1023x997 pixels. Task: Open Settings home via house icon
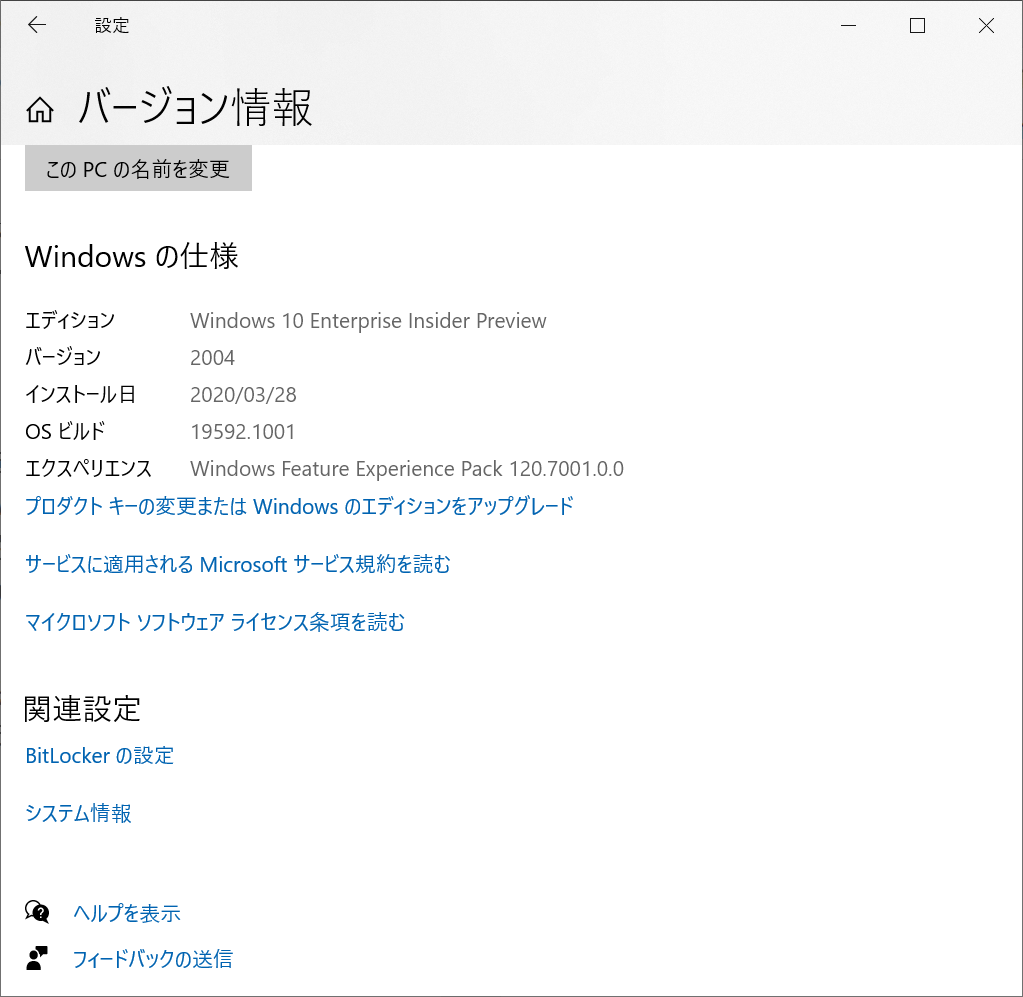tap(40, 110)
